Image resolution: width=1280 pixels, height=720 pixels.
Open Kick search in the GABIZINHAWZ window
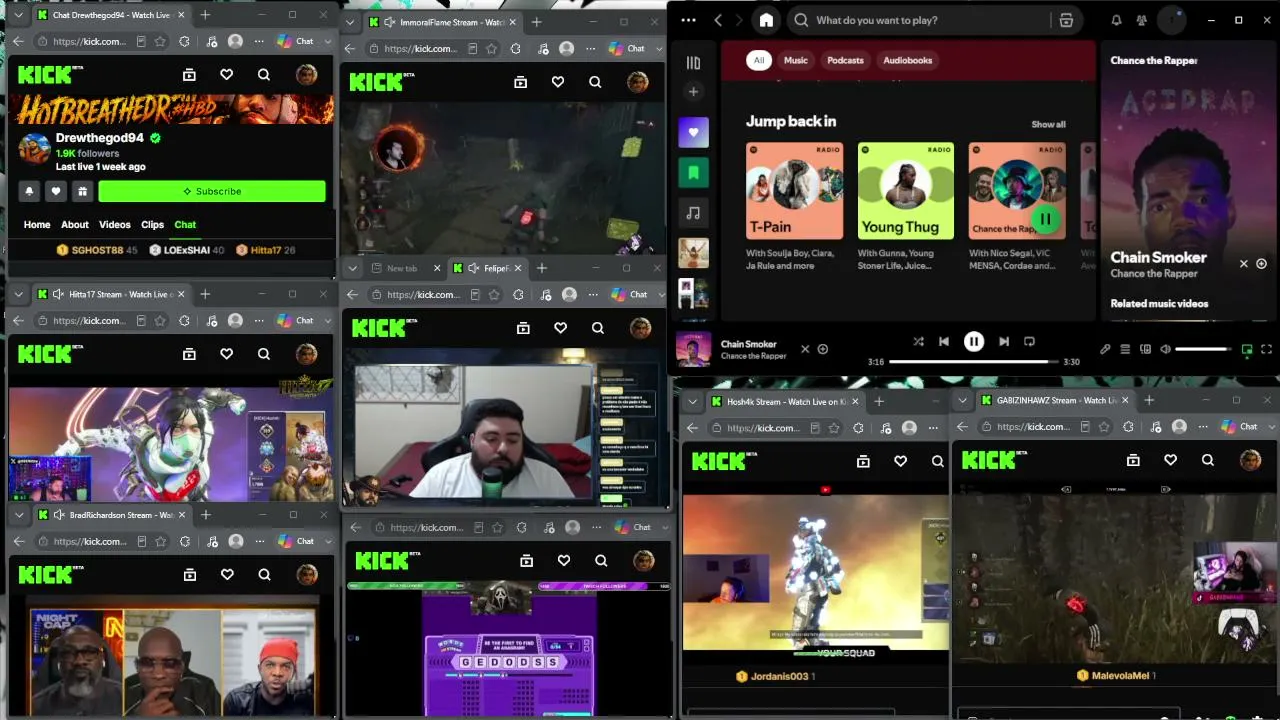coord(1208,460)
